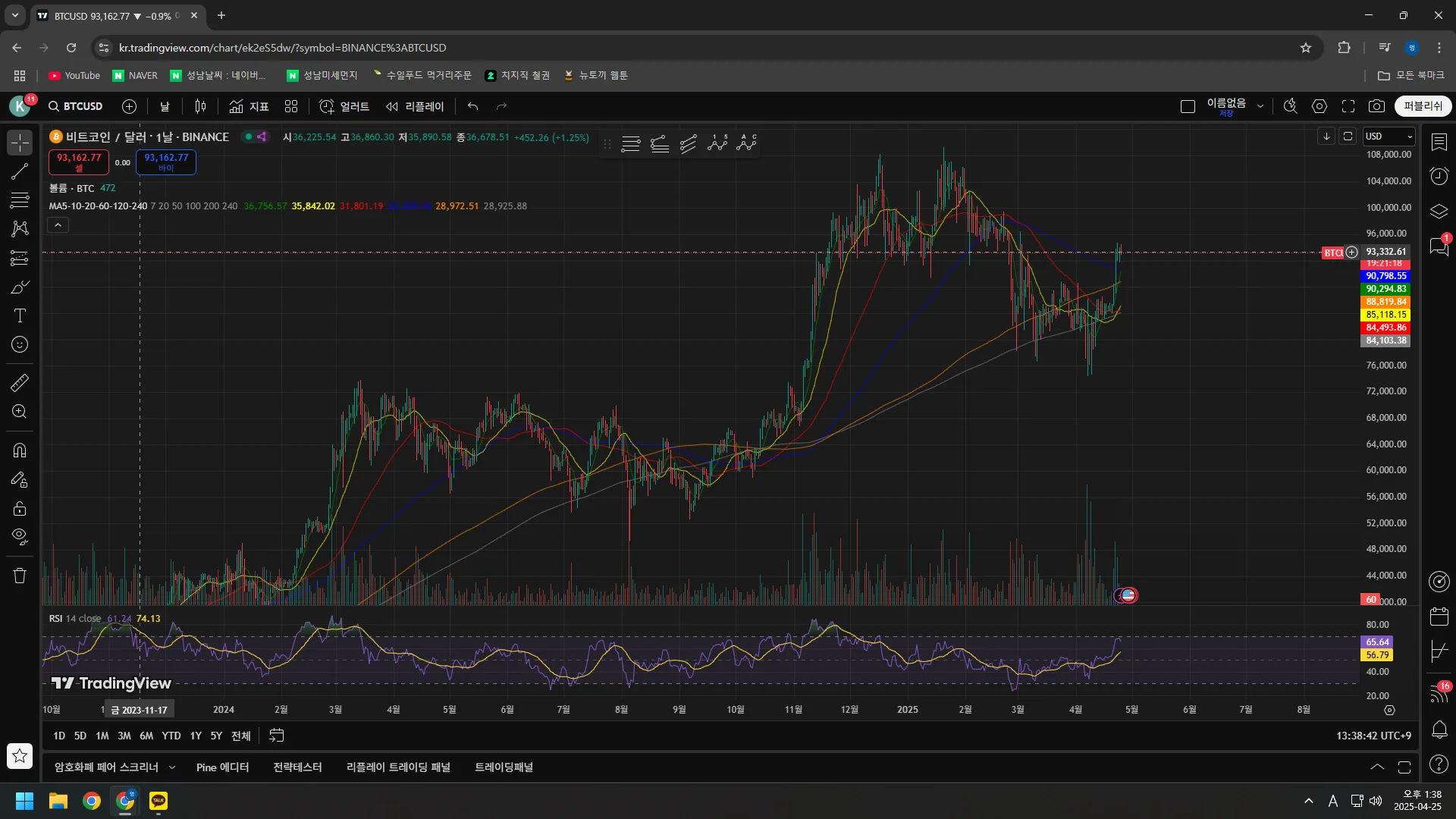Screen dimensions: 1456x819
Task: Click the 퍼블리쉬 publish button
Action: pos(1423,106)
